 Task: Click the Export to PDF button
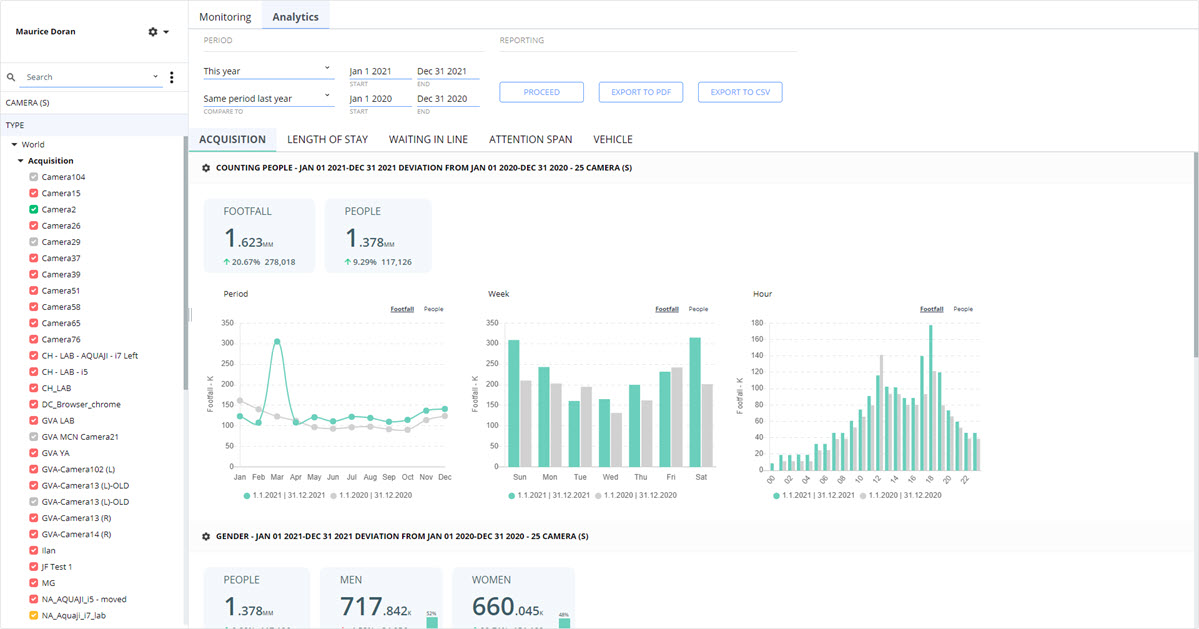tap(641, 92)
